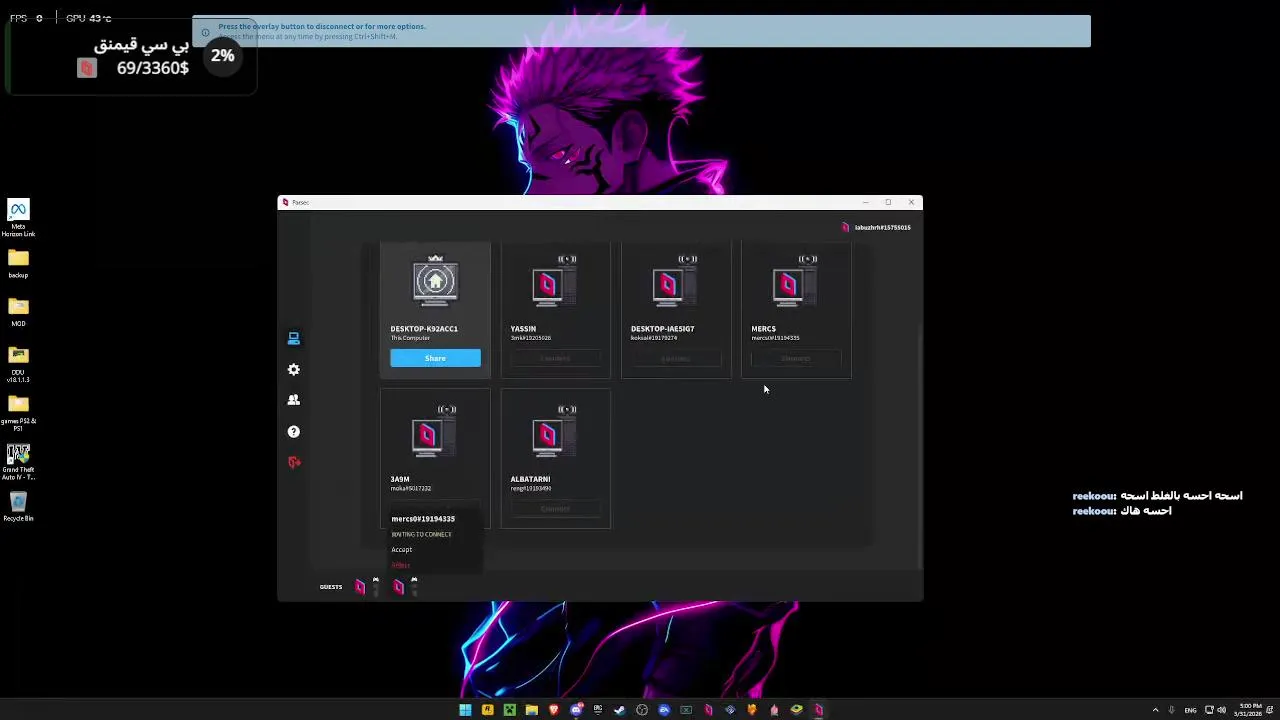The image size is (1280, 720).
Task: Click the Share button for DESKTOP-K92ACC1
Action: (x=435, y=358)
